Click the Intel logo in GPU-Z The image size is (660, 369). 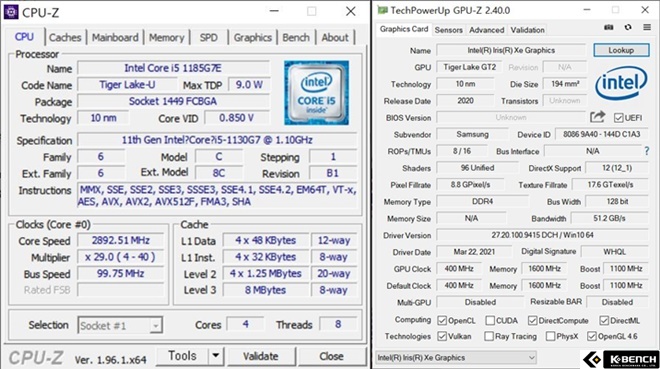click(621, 83)
